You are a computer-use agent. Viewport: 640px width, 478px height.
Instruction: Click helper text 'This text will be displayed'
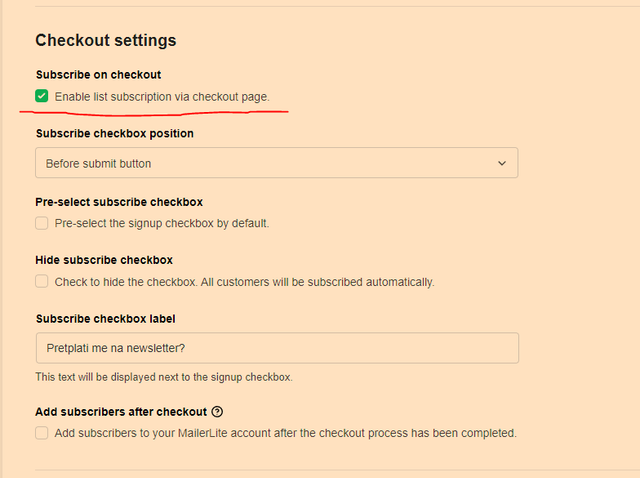pyautogui.click(x=164, y=377)
